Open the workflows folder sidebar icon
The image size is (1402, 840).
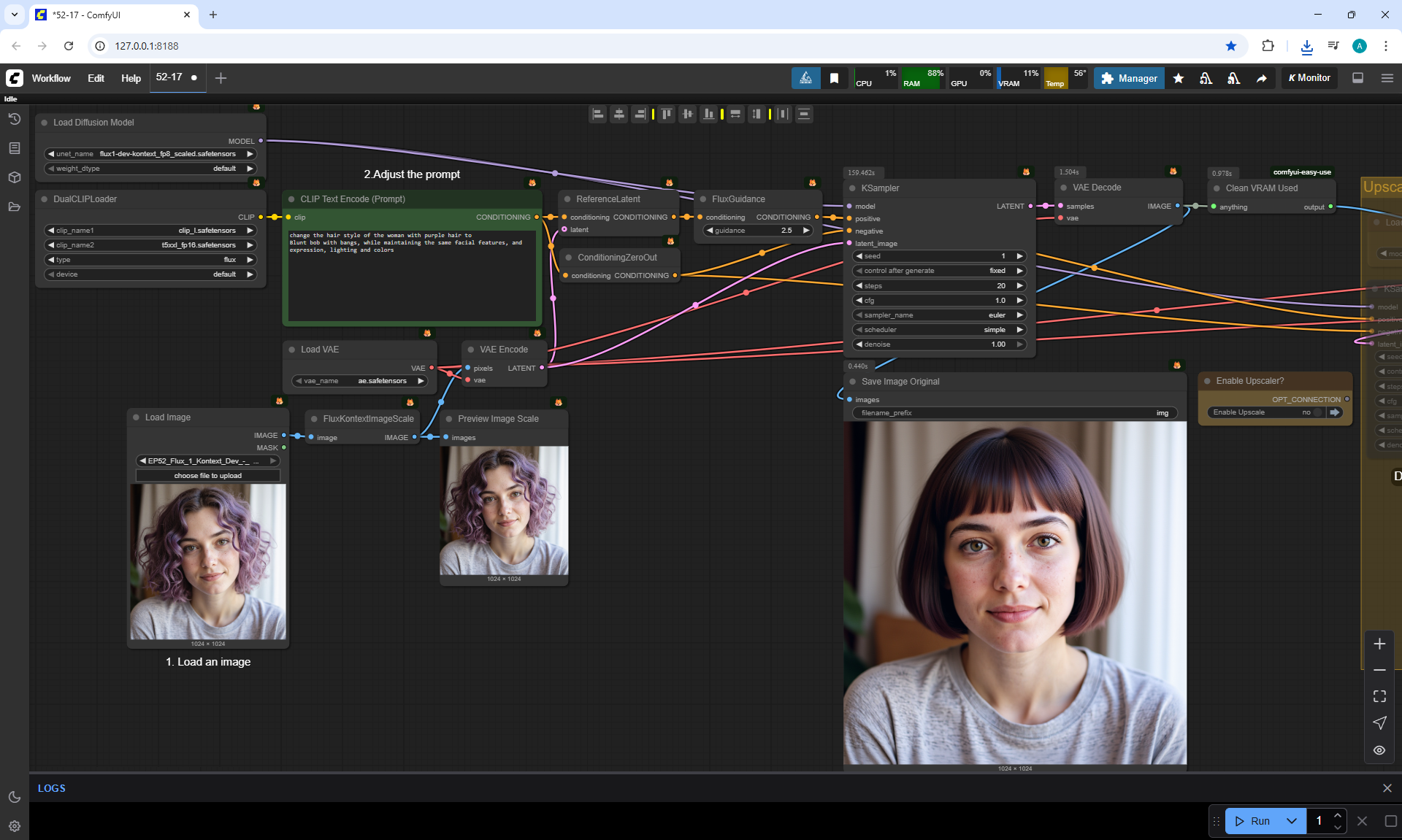point(14,207)
